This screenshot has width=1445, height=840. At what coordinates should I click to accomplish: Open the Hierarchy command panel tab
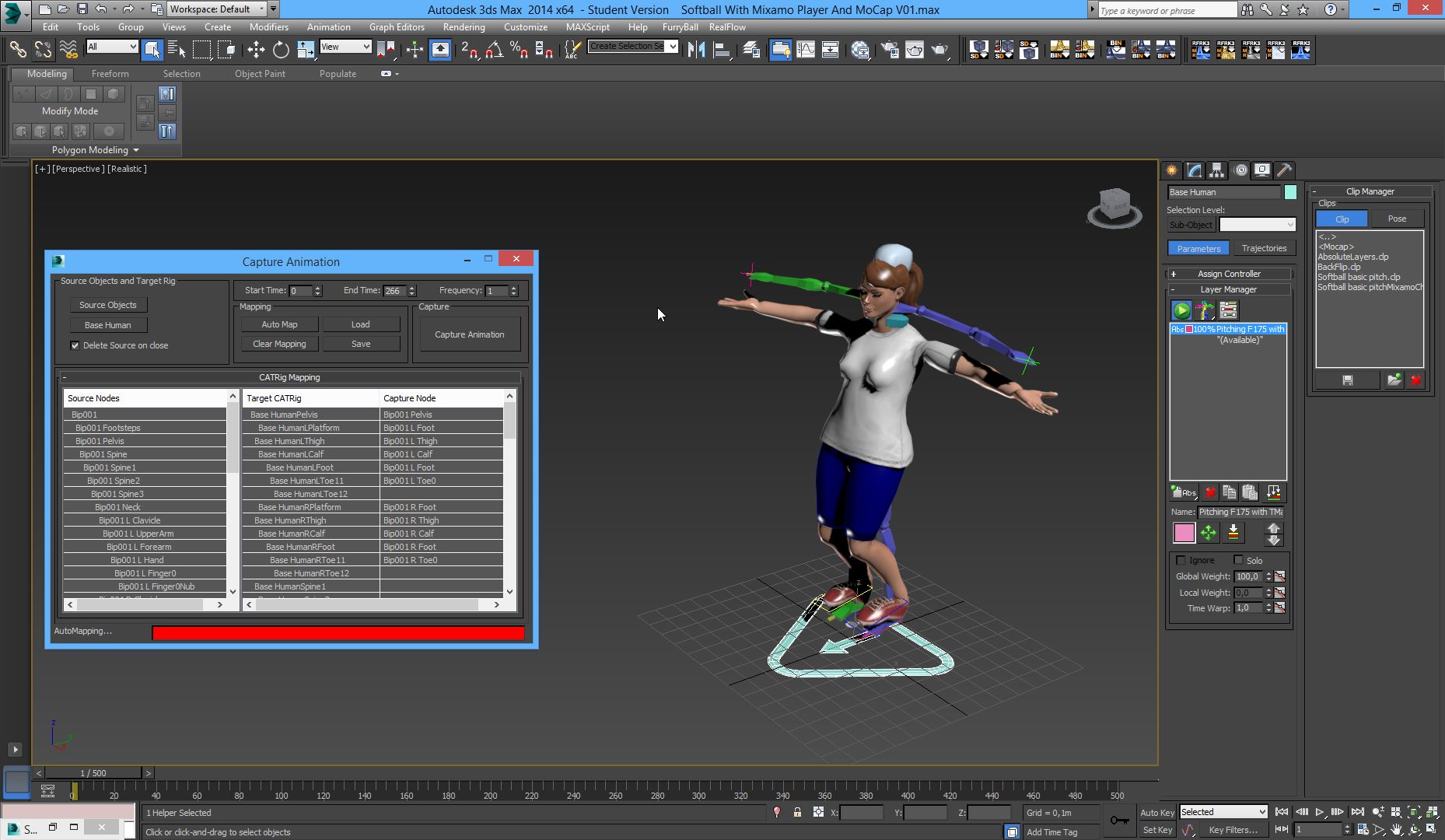coord(1217,170)
